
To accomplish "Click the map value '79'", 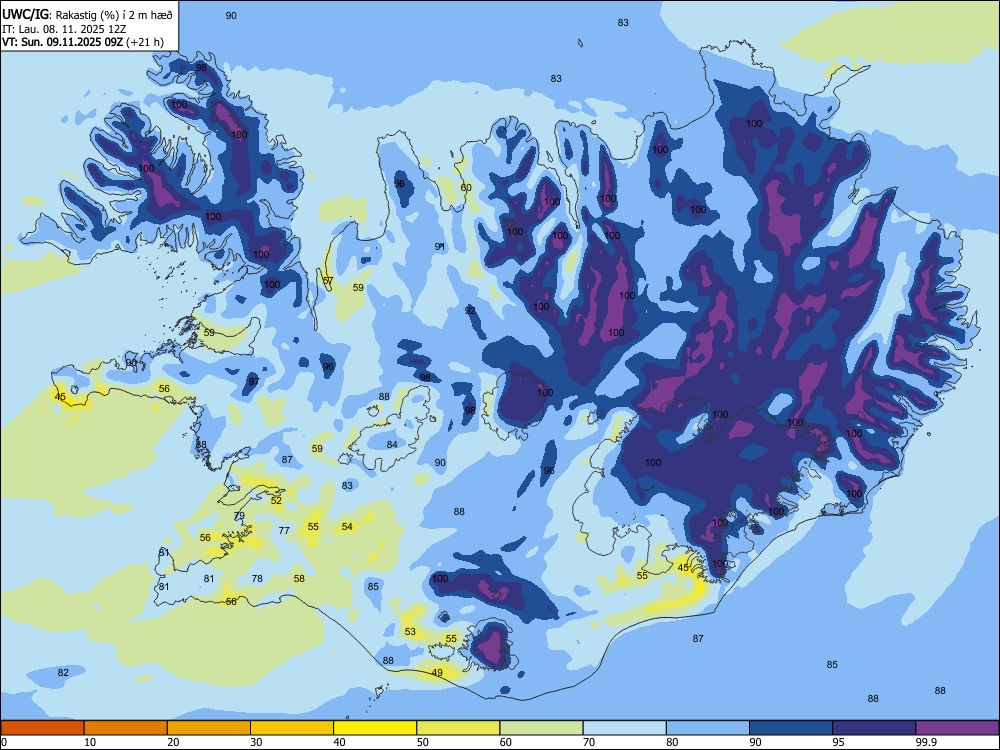I will click(239, 515).
